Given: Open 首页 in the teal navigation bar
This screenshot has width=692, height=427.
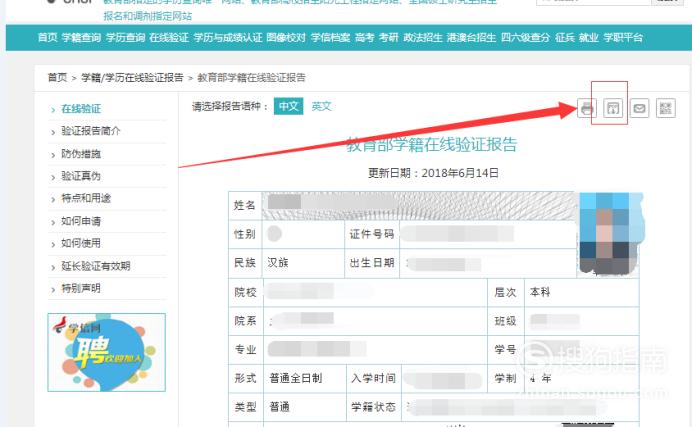Looking at the screenshot, I should [48, 37].
